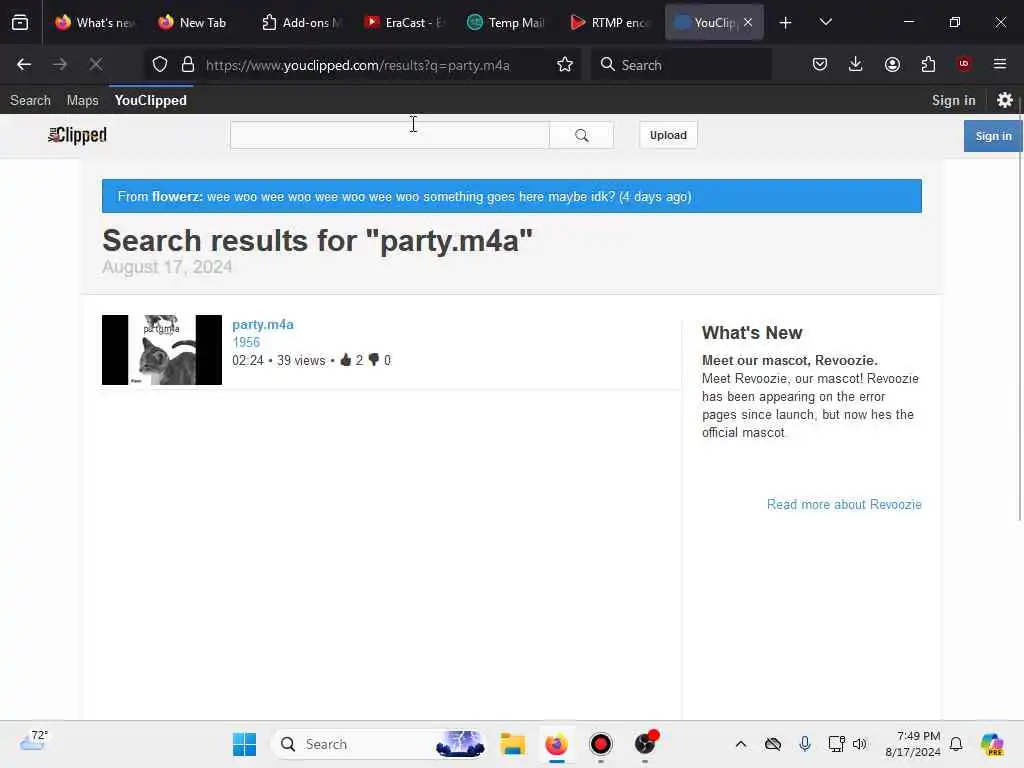The width and height of the screenshot is (1024, 768).
Task: Open Read more about Revoozie link
Action: pyautogui.click(x=844, y=504)
